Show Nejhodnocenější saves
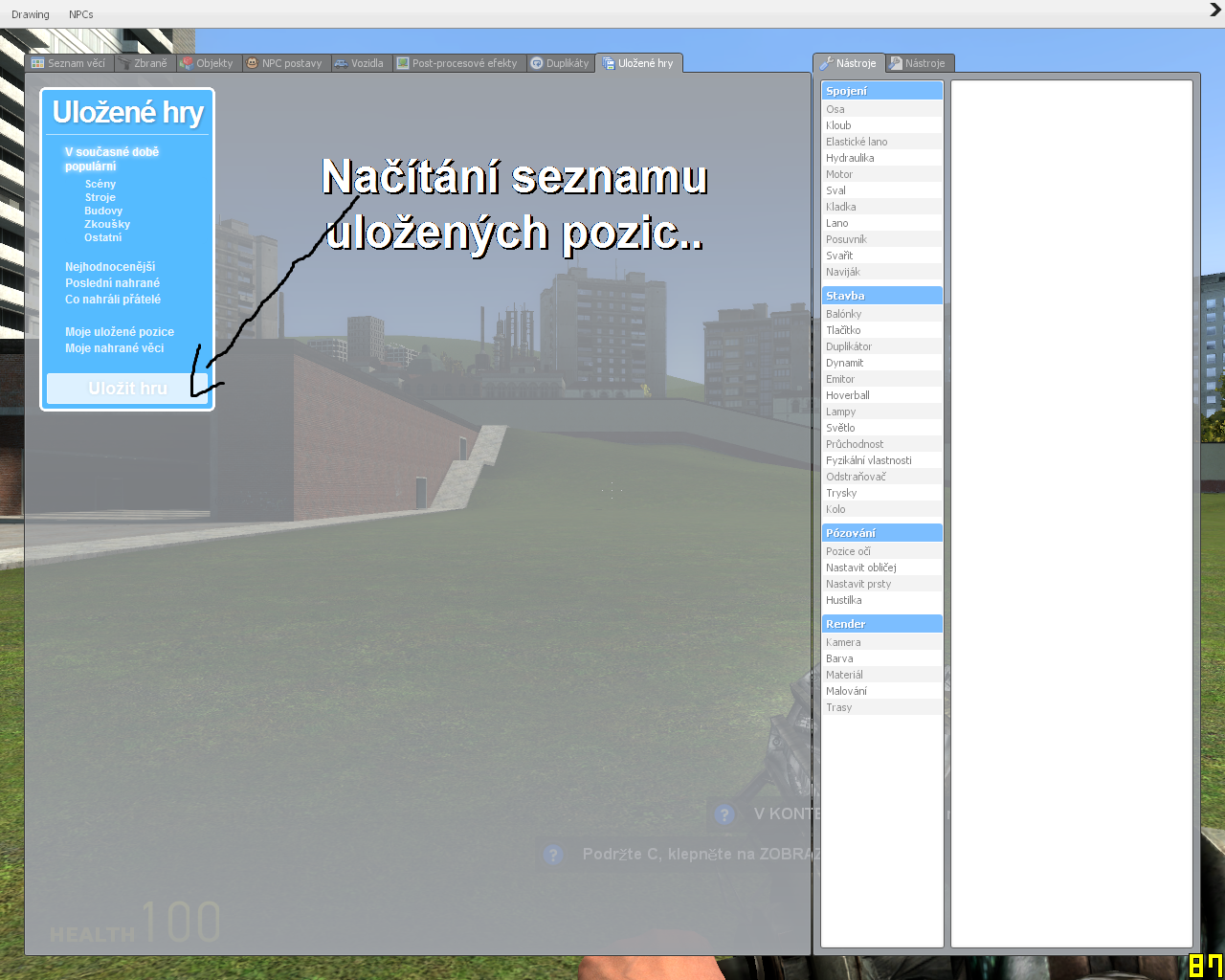 tap(110, 267)
